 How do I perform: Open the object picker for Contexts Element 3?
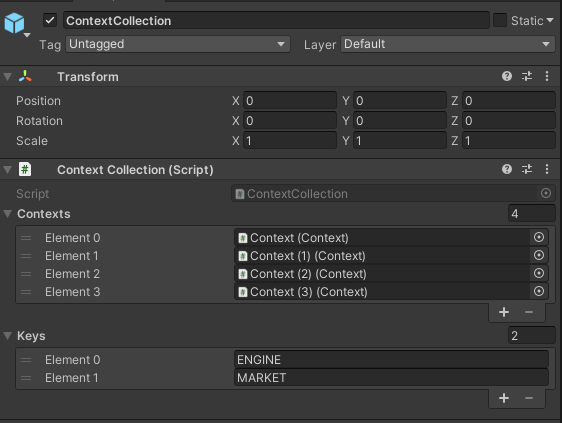539,291
